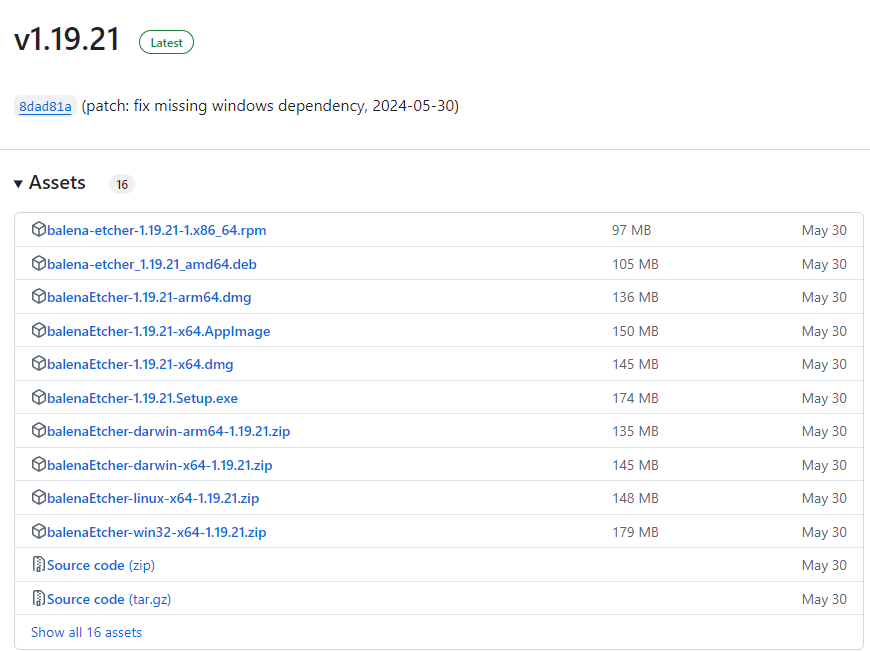Click package icon beside balenaEtcher-win32-x64-1.19.21.zip
This screenshot has width=870, height=651.
point(38,531)
